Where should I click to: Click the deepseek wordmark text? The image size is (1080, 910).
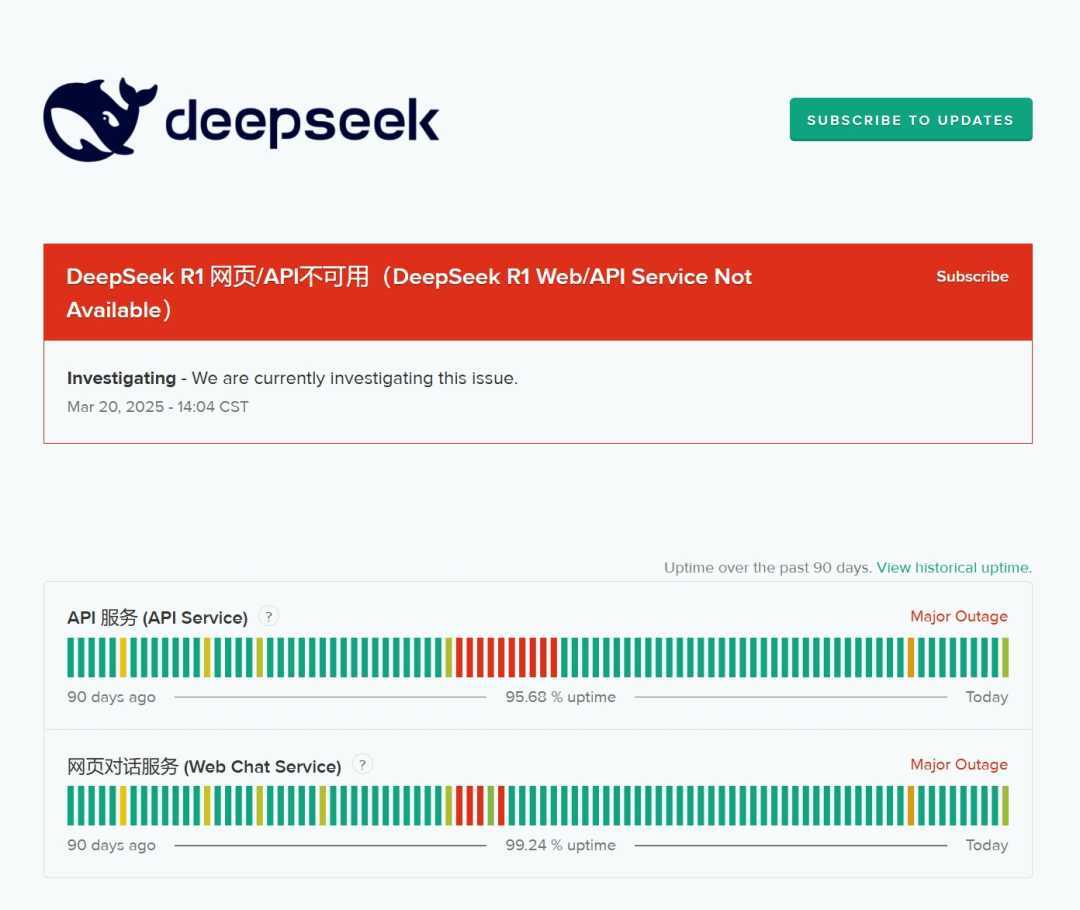tap(302, 121)
